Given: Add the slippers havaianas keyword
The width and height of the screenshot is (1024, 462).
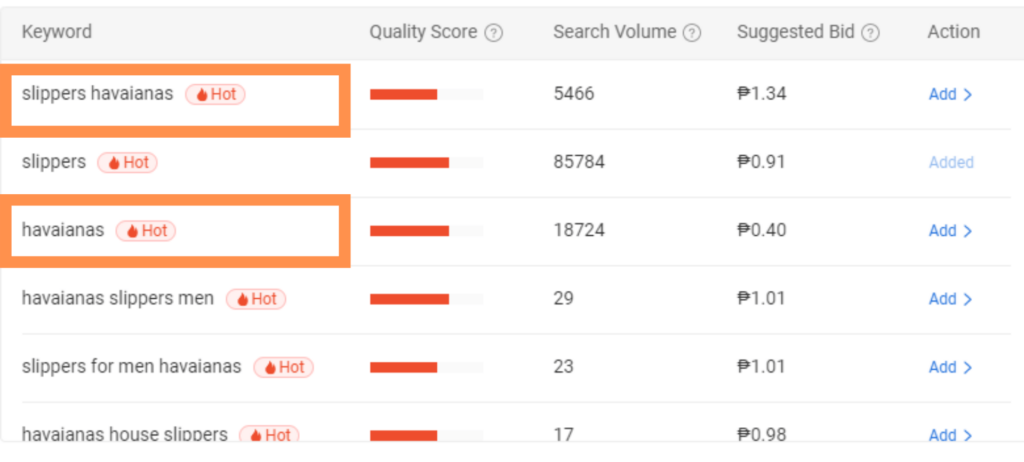Looking at the screenshot, I should click(x=950, y=95).
